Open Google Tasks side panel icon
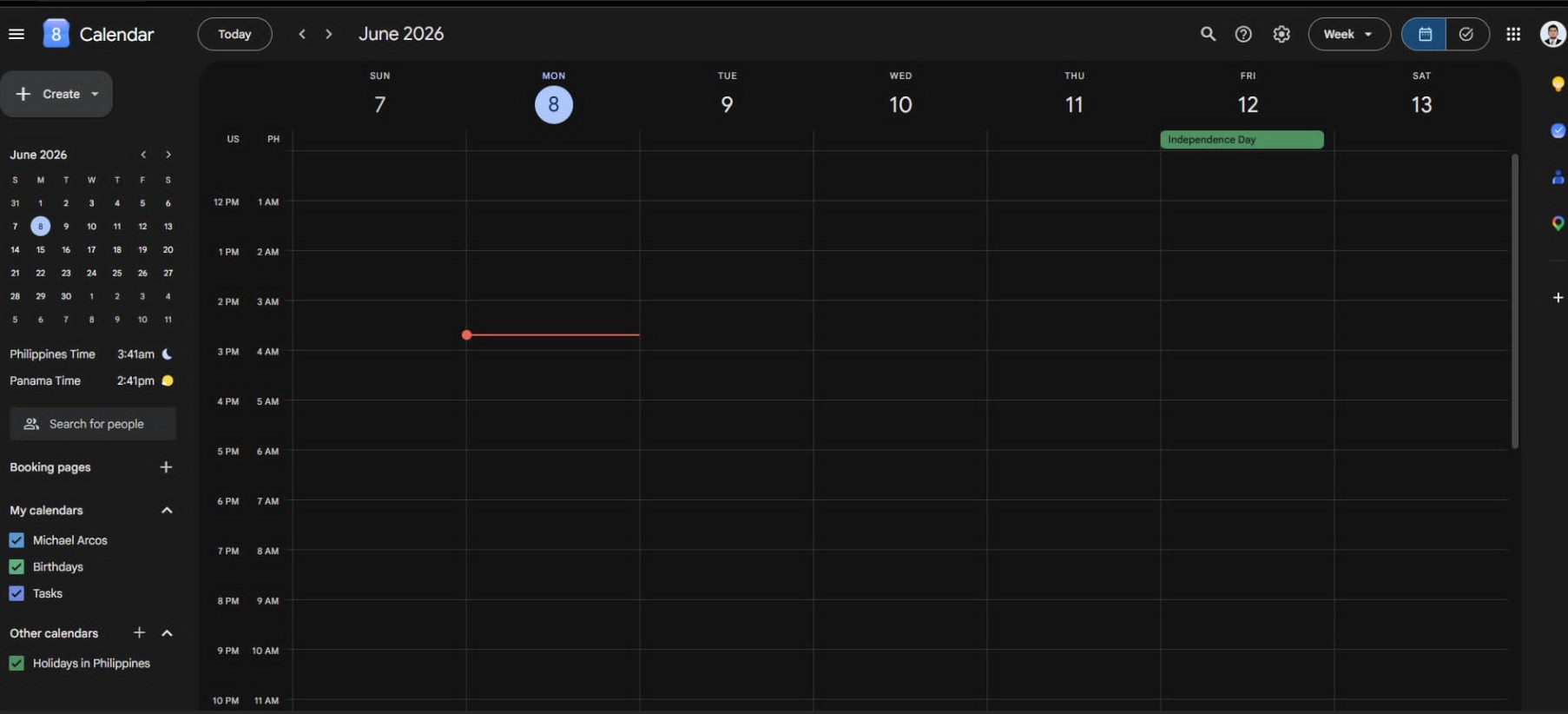This screenshot has width=1568, height=714. click(1558, 130)
